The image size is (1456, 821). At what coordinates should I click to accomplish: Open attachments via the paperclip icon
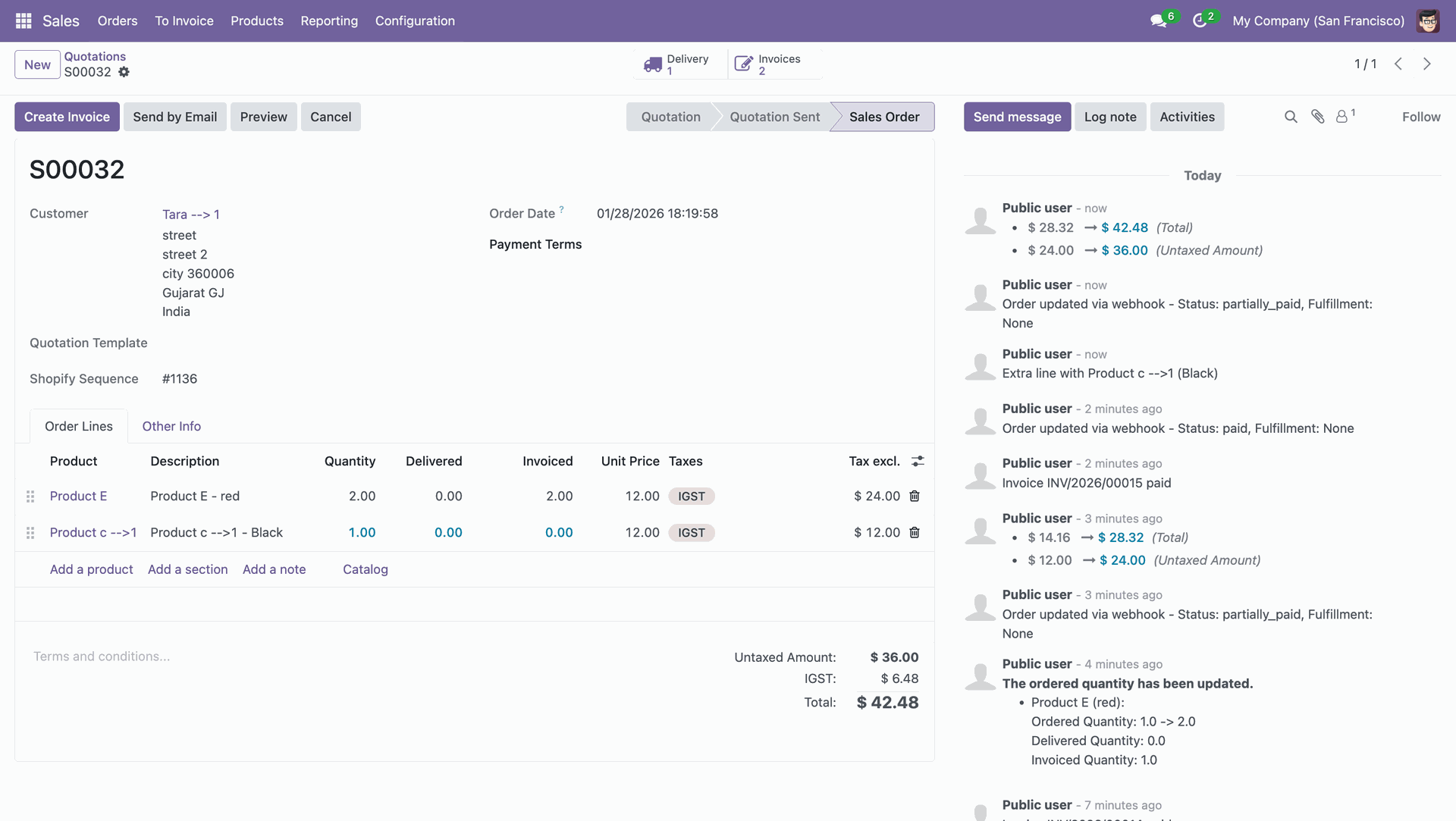point(1318,117)
